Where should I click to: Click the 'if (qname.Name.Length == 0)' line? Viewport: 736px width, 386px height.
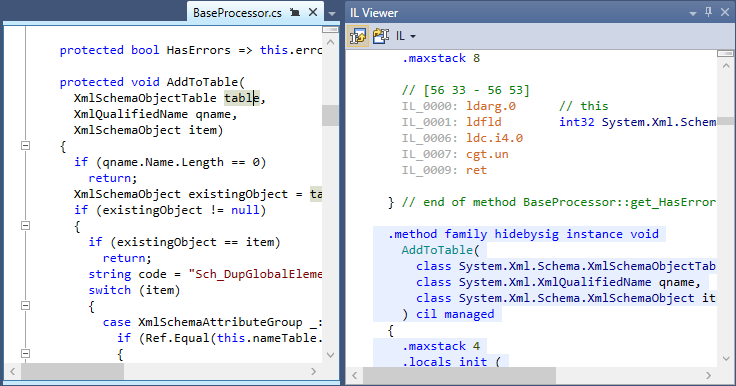170,162
